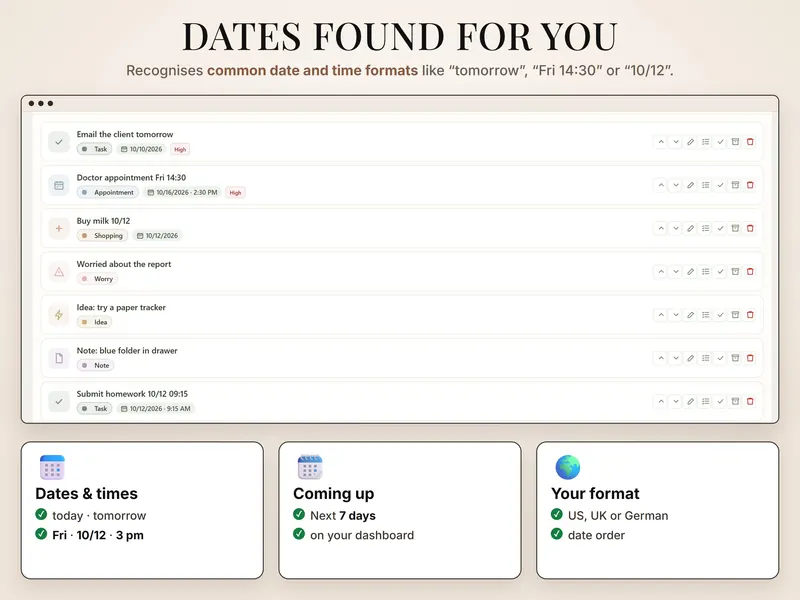Image resolution: width=800 pixels, height=600 pixels.
Task: Archive the 'Email the client tomorrow' entry
Action: coord(735,142)
